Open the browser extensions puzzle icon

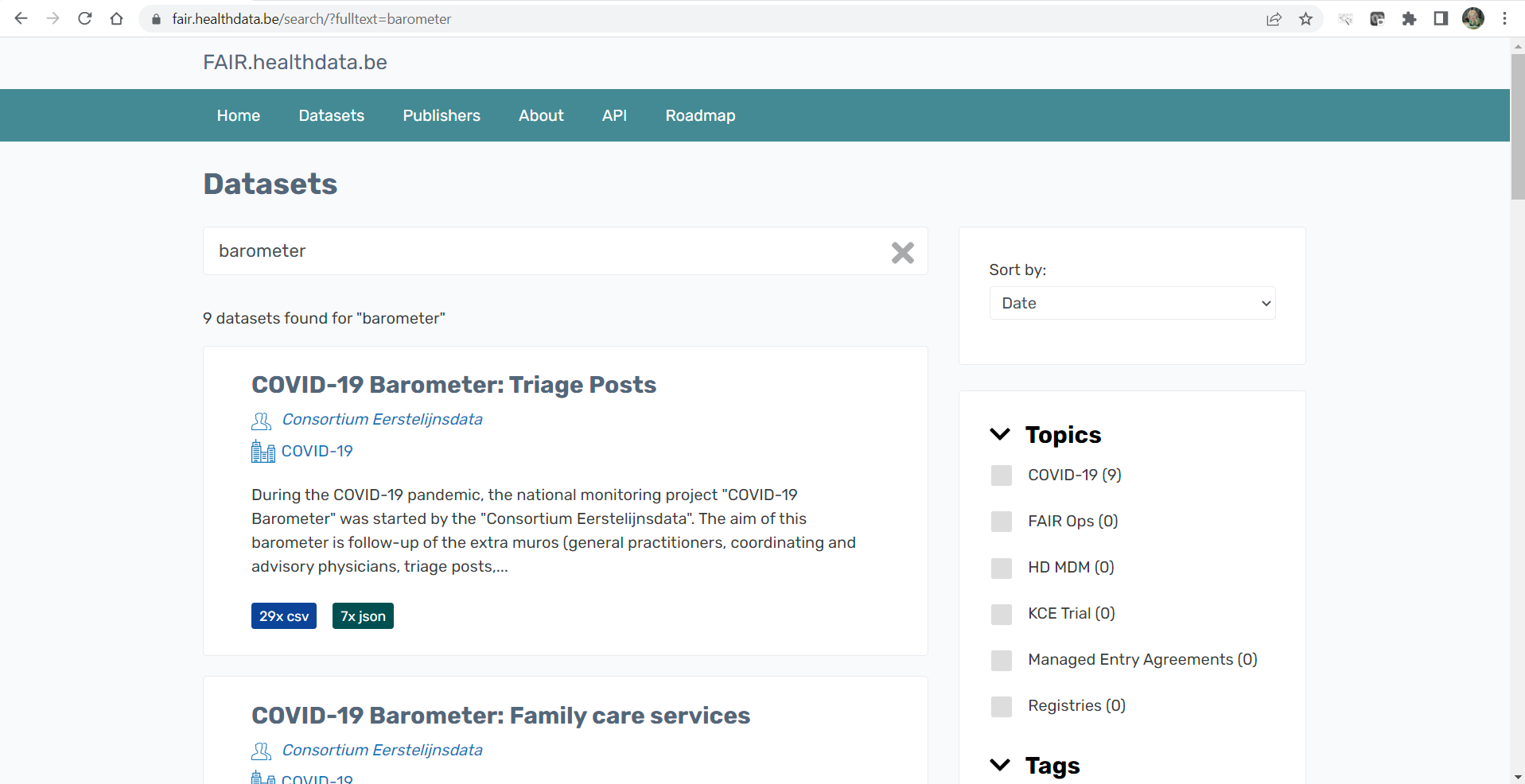[x=1409, y=18]
